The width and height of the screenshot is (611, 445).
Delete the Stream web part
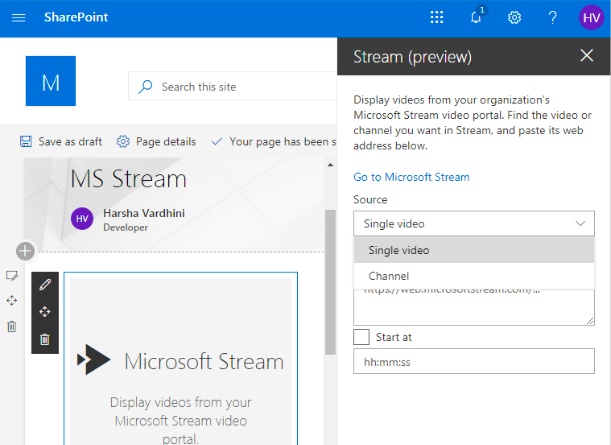pyautogui.click(x=45, y=339)
